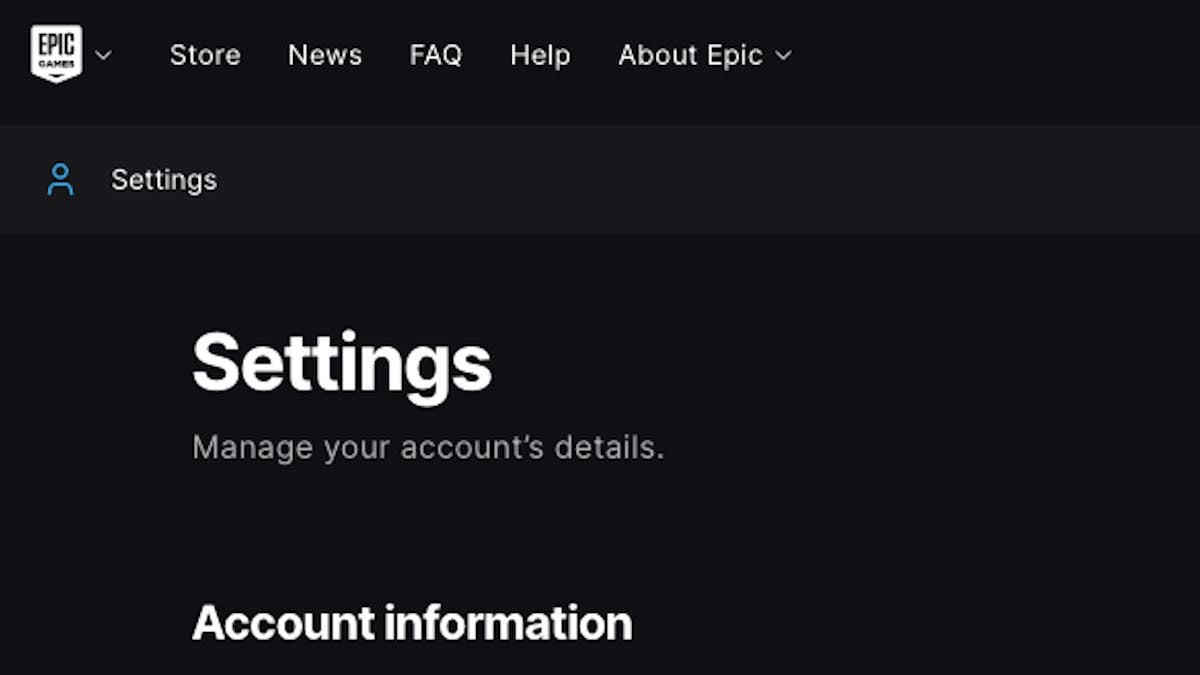Select FAQ from the header links

436,55
